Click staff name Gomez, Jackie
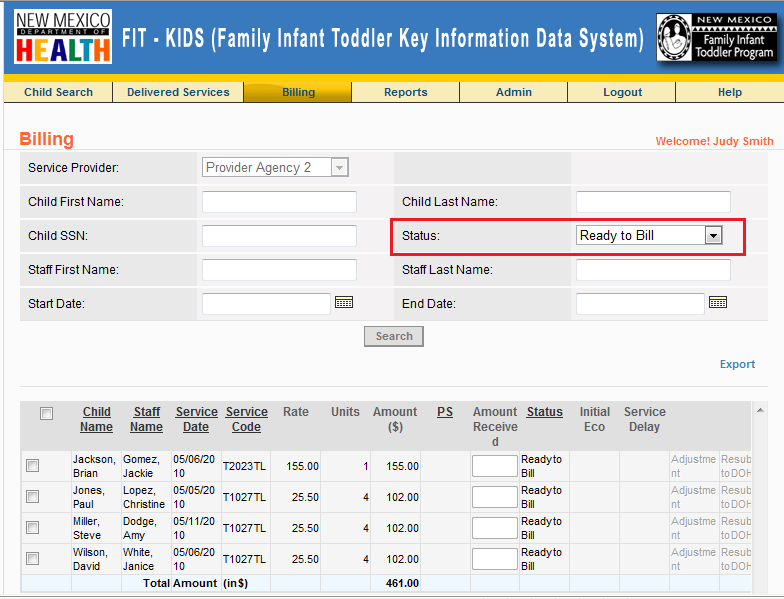 point(142,466)
